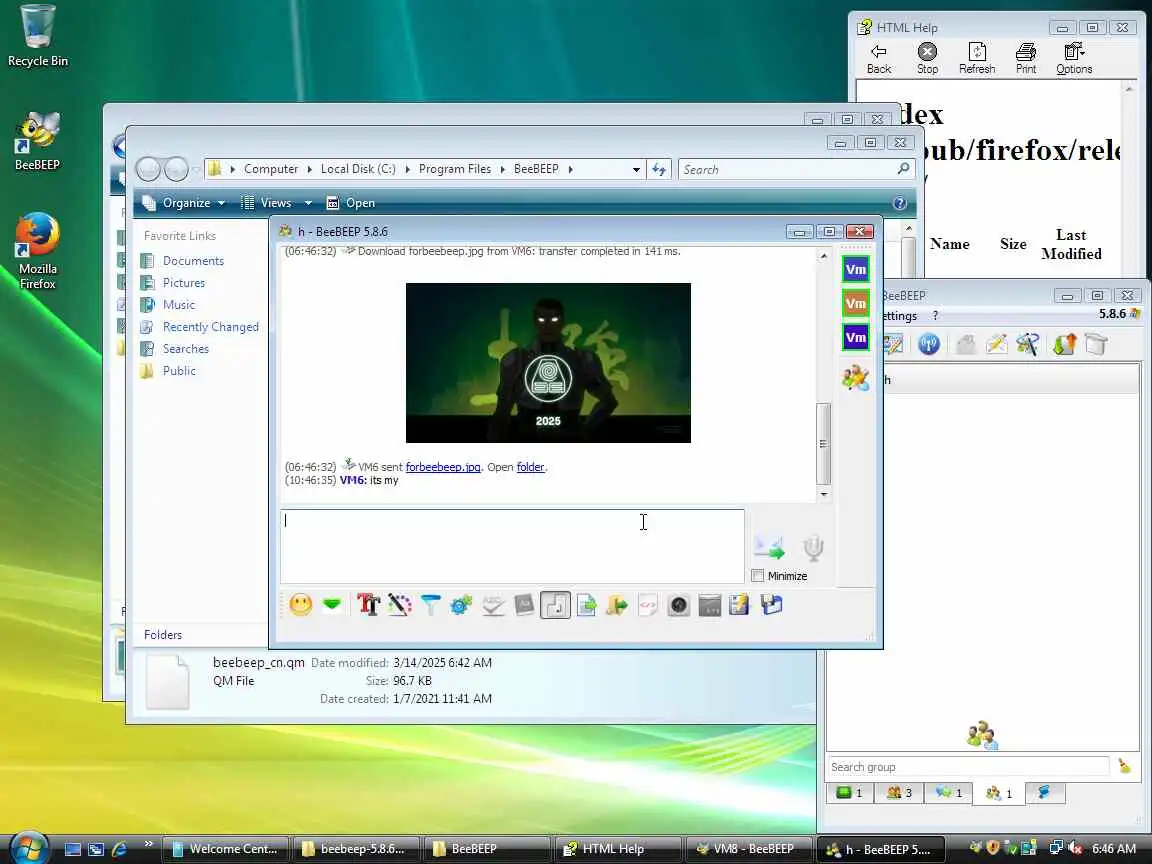This screenshot has height=864, width=1152.
Task: Open chat settings blue gear icon
Action: click(461, 605)
